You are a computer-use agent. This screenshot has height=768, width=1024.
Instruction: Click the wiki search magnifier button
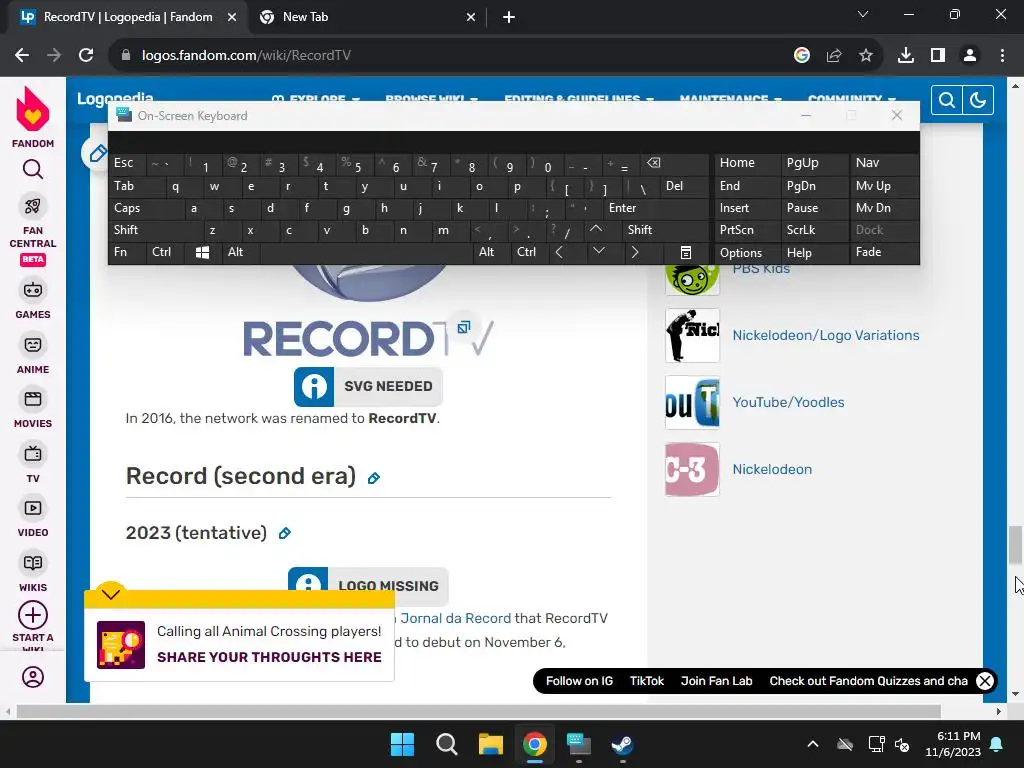[946, 100]
